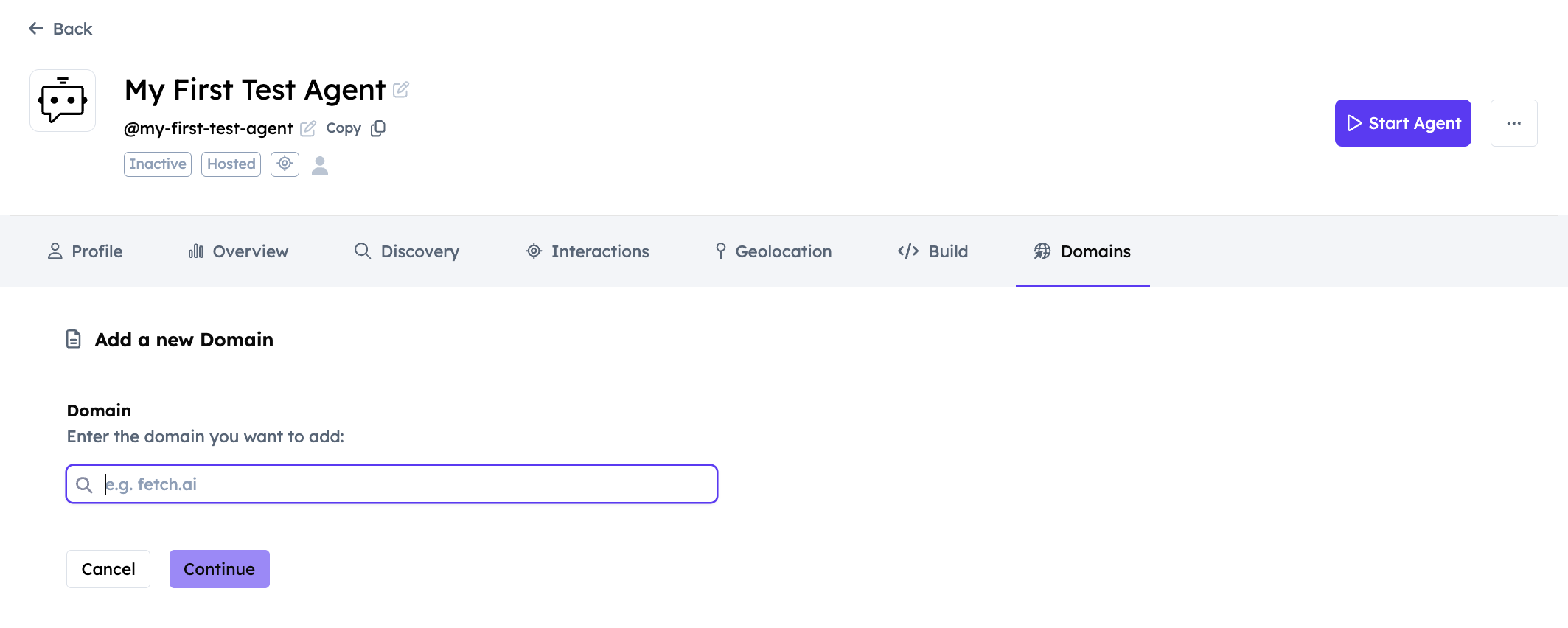The height and width of the screenshot is (628, 1568).
Task: Open the Overview tab
Action: coord(238,251)
